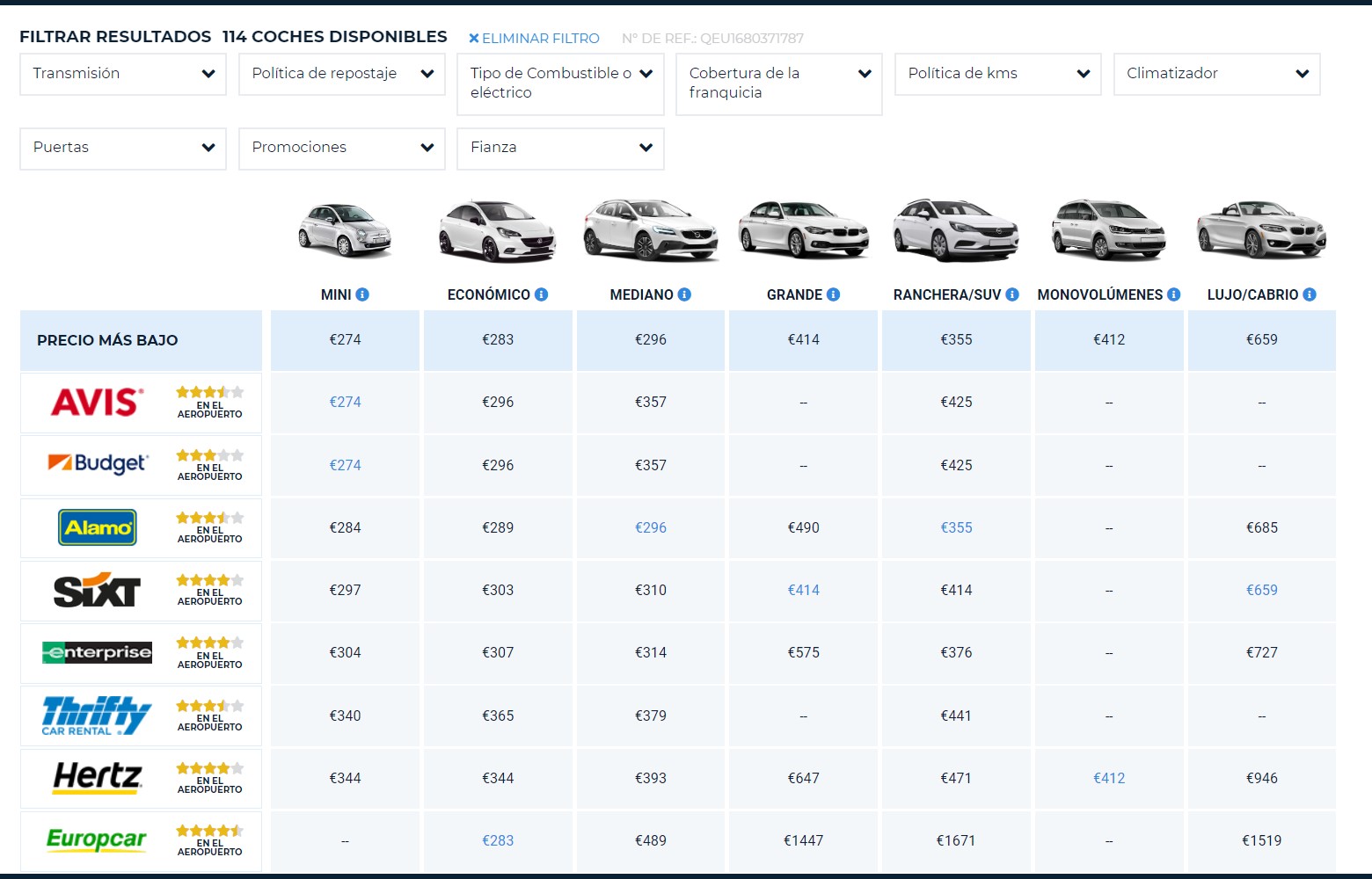1372x879 pixels.
Task: Select the SIXT supplier logo
Action: coord(97,590)
